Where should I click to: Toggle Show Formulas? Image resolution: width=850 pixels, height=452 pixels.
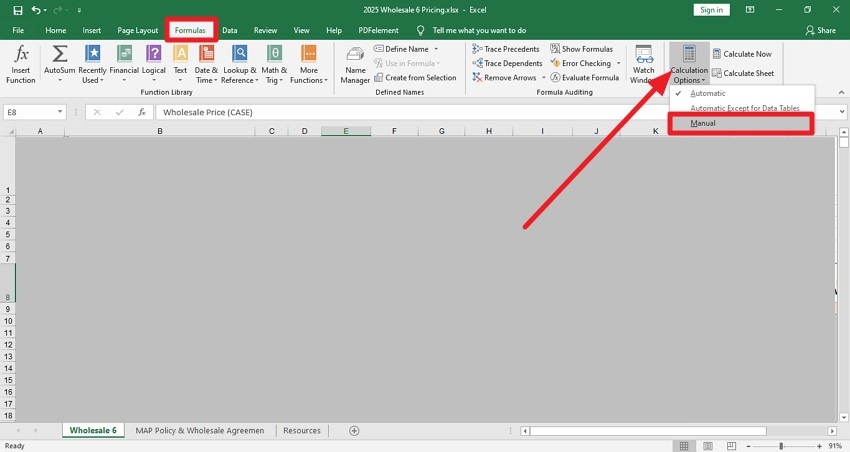pos(581,49)
